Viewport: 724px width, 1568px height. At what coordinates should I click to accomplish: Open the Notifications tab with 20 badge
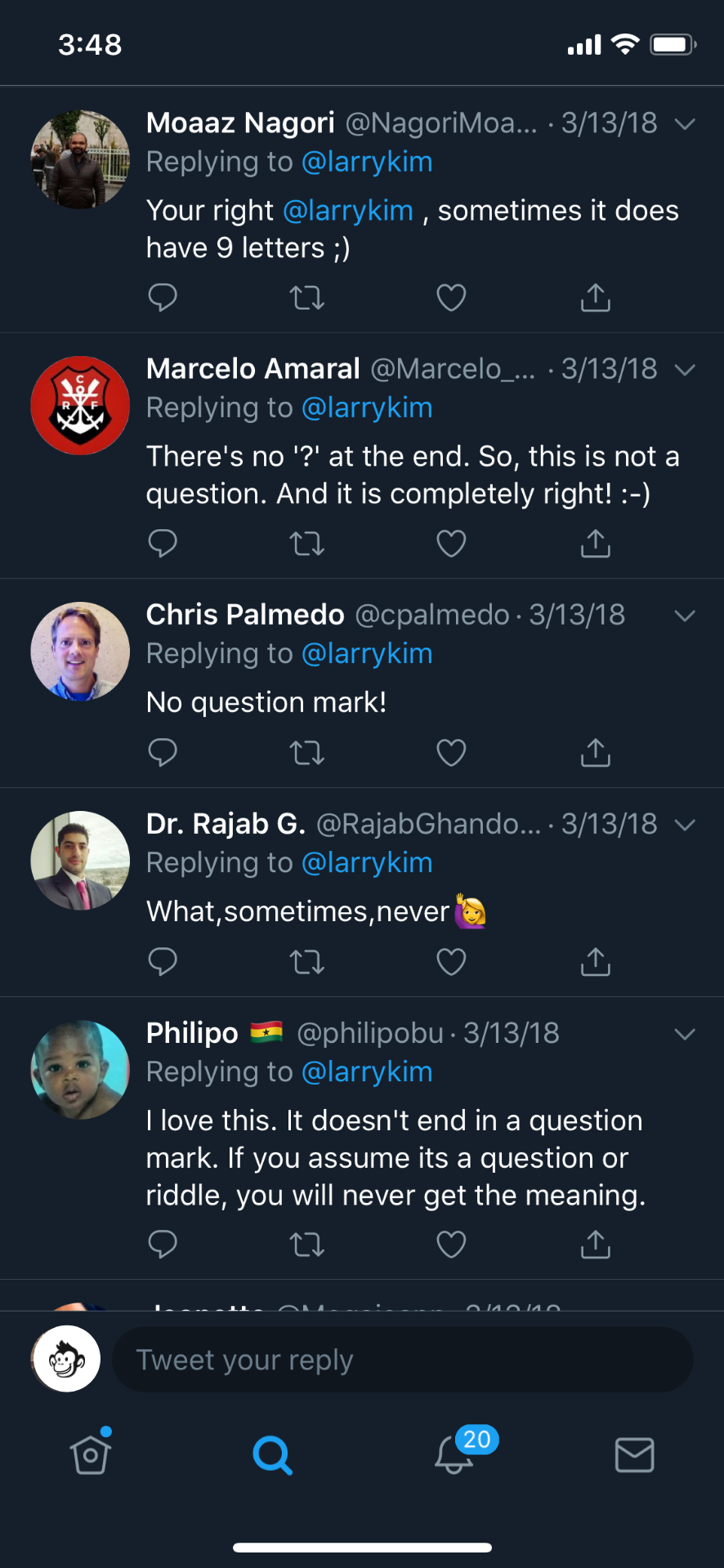coord(454,1455)
